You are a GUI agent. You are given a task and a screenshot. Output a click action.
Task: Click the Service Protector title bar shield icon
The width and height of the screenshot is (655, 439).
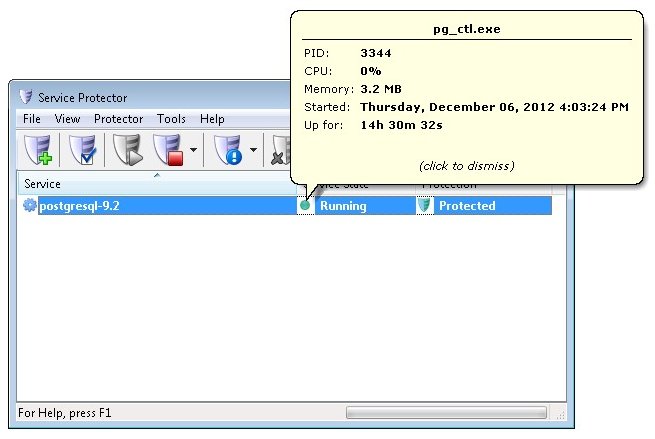coord(26,97)
